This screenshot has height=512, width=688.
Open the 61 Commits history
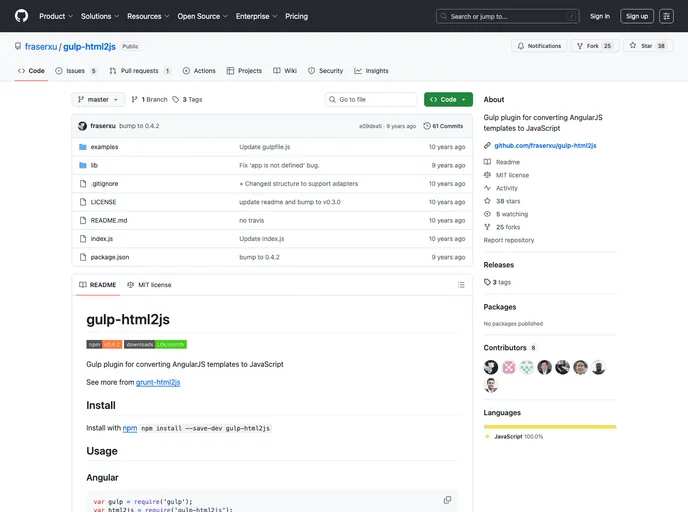point(443,126)
